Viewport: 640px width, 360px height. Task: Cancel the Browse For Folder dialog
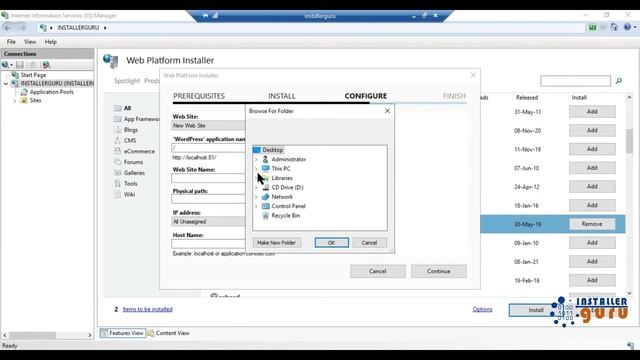369,242
